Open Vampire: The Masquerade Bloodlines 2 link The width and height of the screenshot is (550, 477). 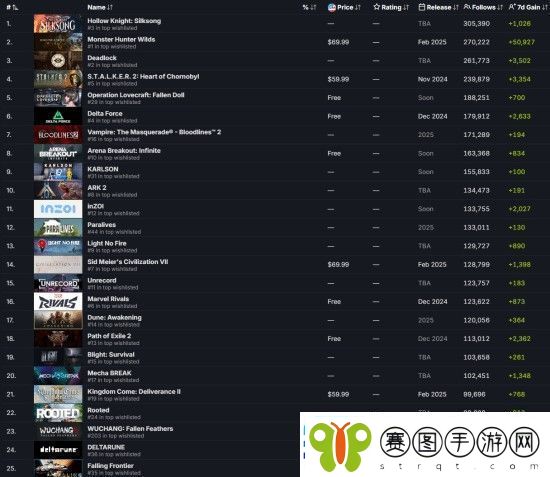(x=154, y=132)
